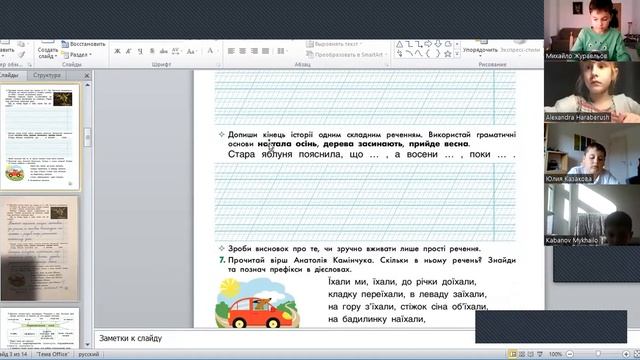
Task: Open the Раздел dropdown
Action: 77,54
